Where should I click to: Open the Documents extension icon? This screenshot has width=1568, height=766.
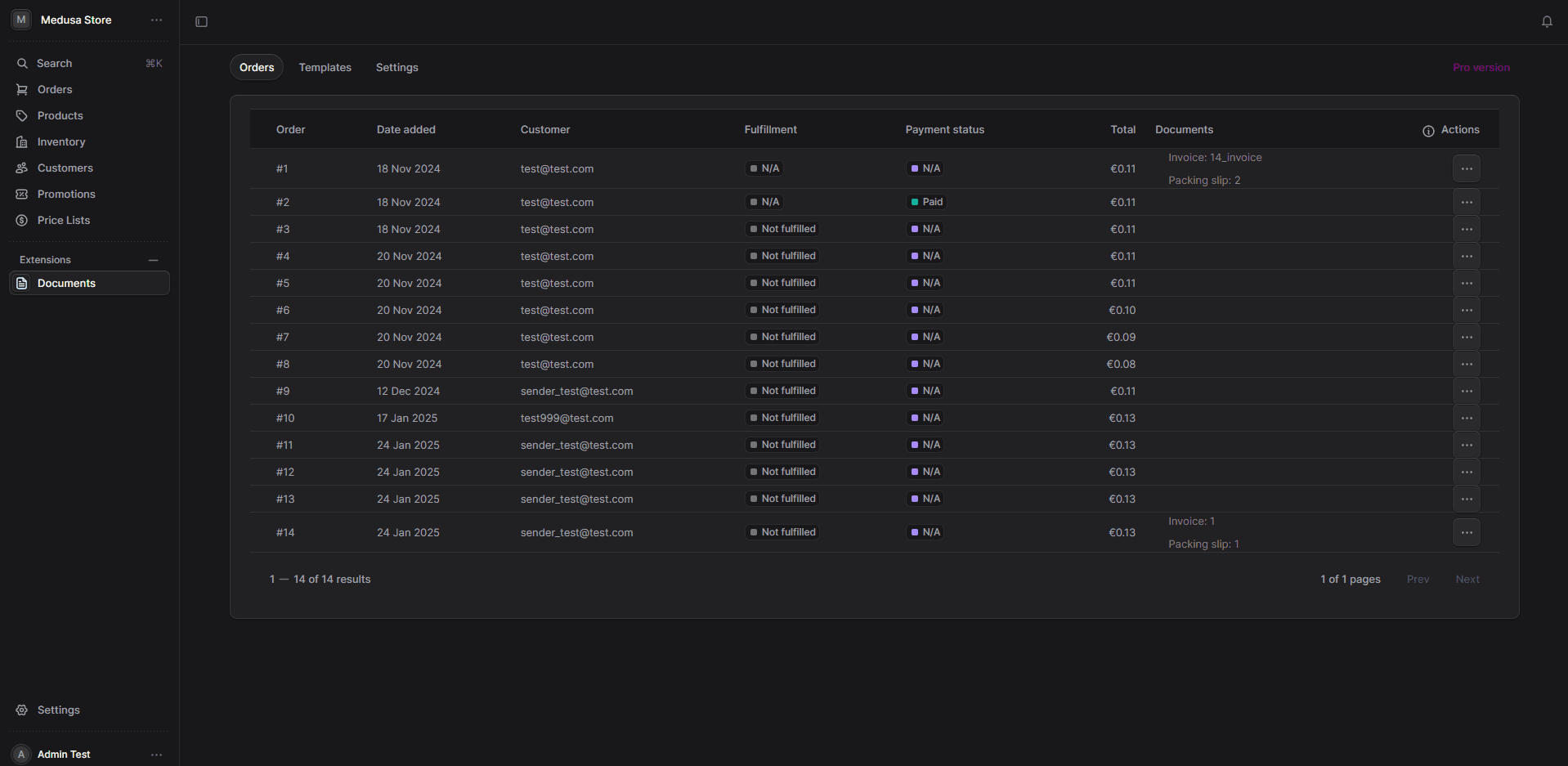pos(22,283)
